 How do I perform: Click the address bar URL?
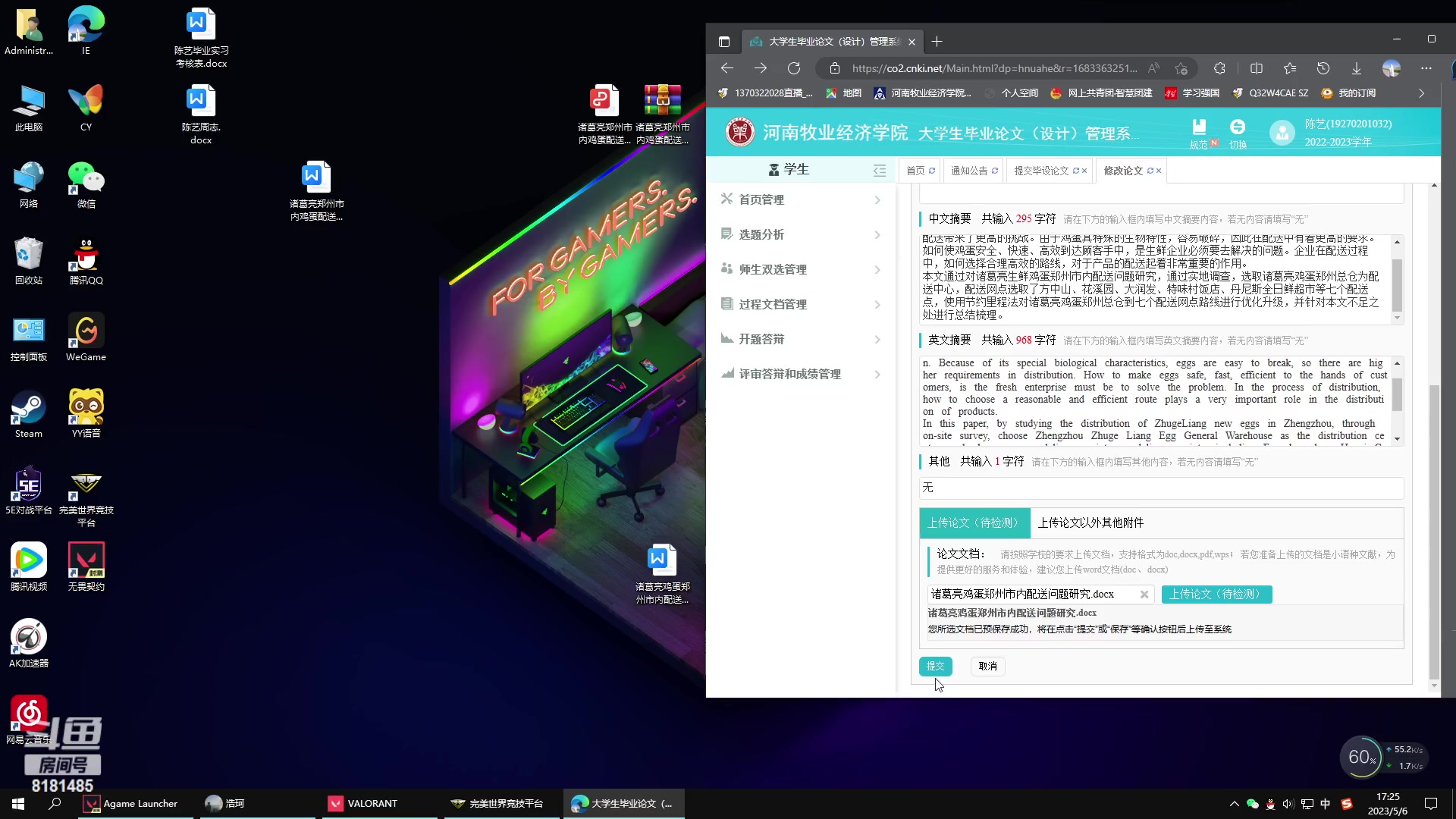(x=994, y=68)
